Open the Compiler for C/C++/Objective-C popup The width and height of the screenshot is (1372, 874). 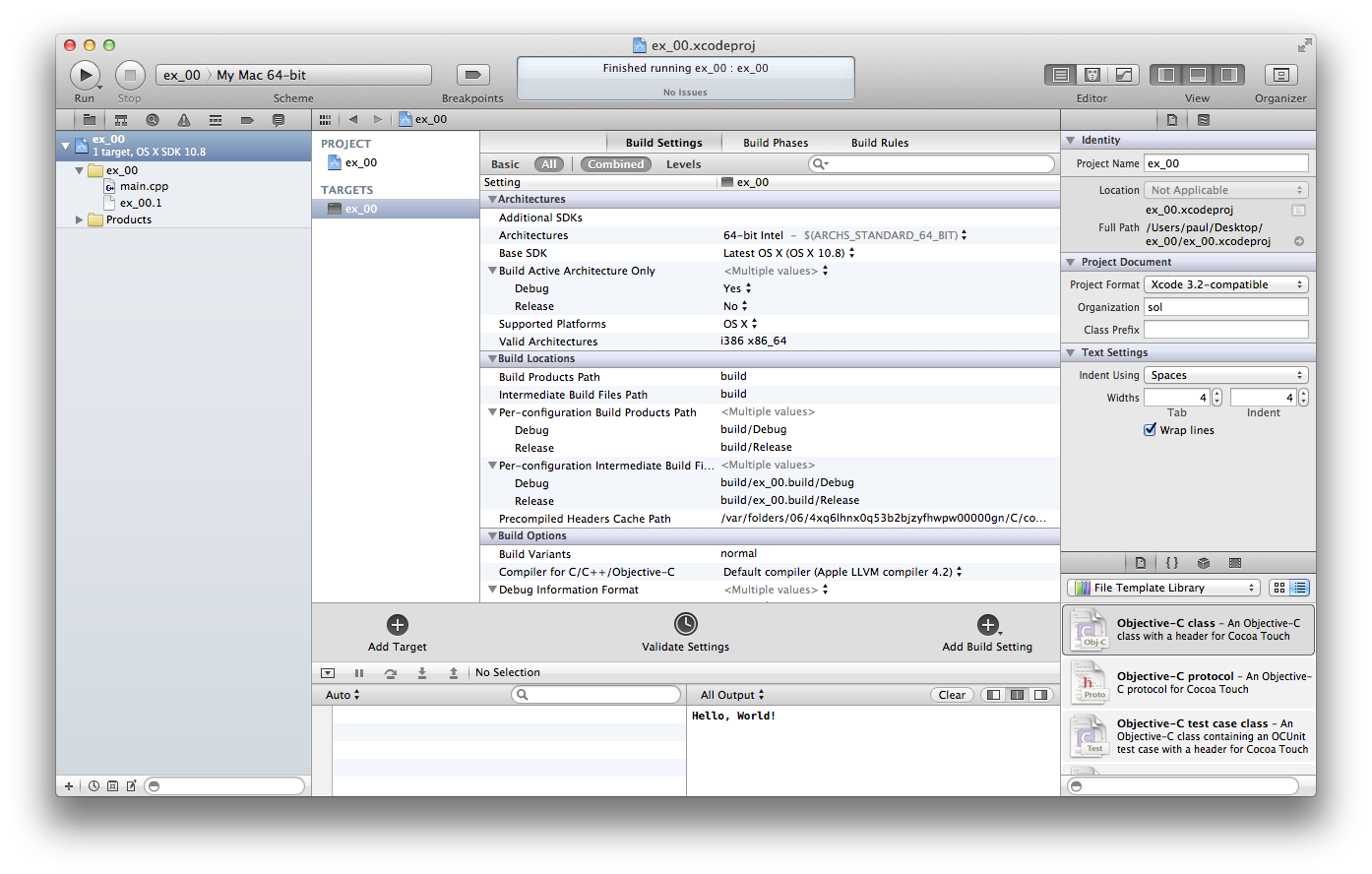(x=842, y=572)
